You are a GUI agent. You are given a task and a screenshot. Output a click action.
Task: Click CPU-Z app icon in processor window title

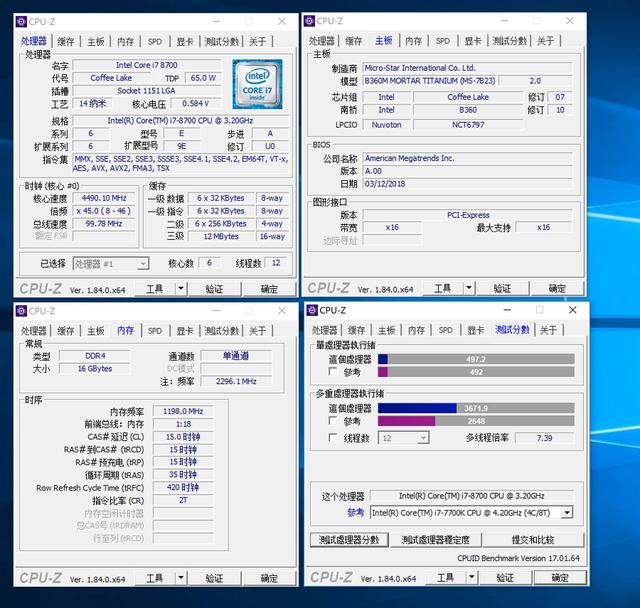(x=22, y=21)
